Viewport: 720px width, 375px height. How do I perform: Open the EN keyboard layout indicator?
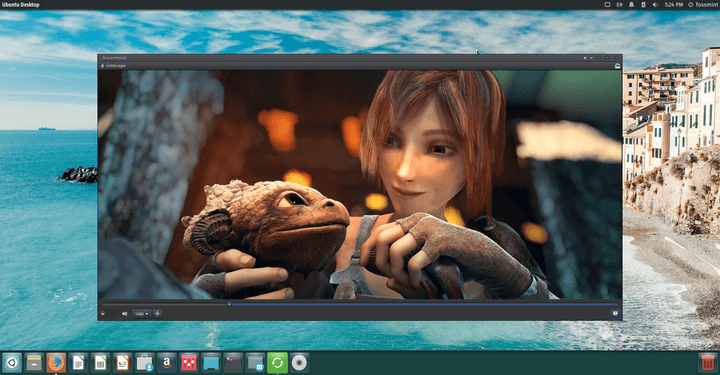point(619,5)
